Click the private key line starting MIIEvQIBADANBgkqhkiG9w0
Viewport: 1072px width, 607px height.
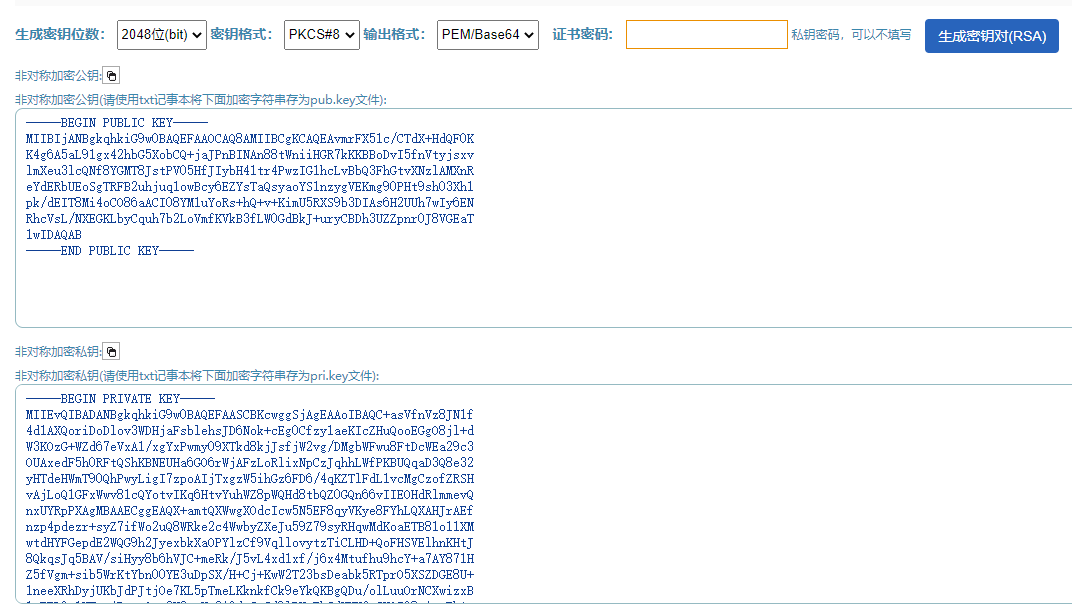[x=250, y=415]
